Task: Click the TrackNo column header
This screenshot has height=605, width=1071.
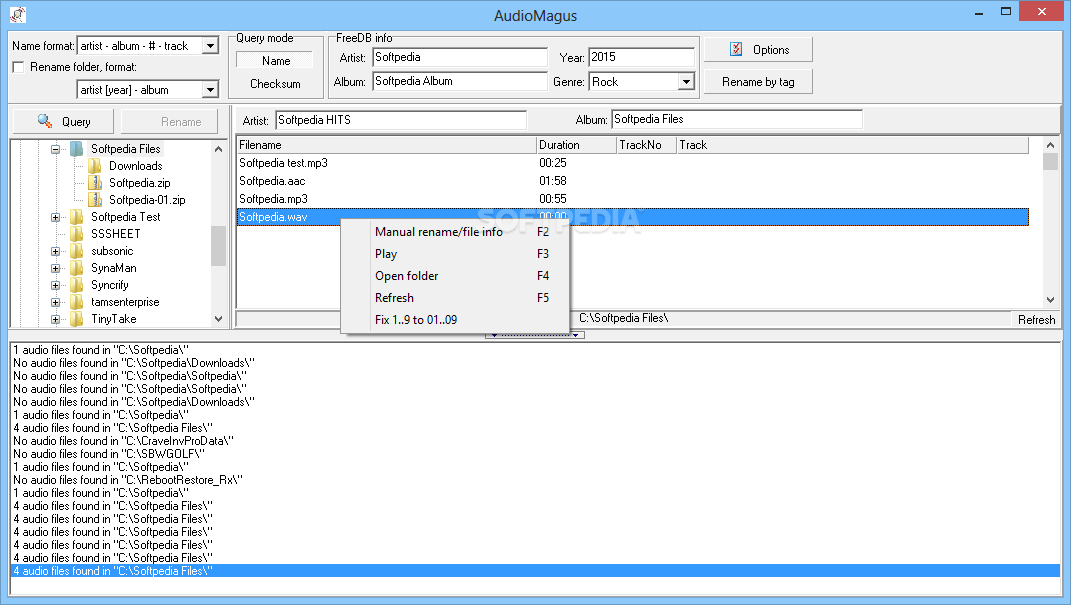Action: (646, 145)
